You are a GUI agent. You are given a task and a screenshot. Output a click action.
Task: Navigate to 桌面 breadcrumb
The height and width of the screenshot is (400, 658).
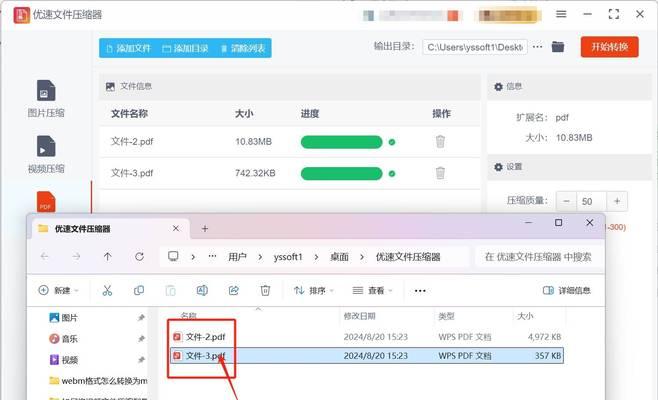coord(339,257)
